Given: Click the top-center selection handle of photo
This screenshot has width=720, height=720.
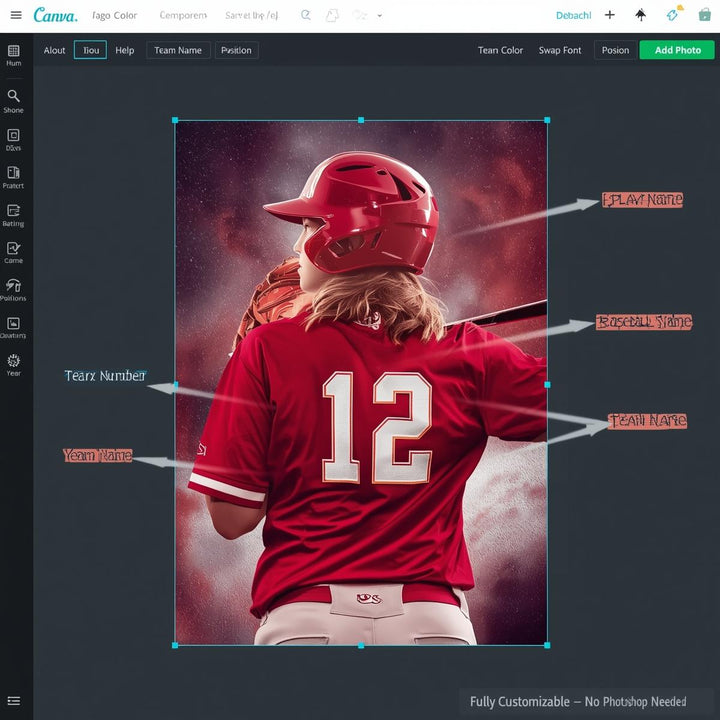Looking at the screenshot, I should tap(361, 120).
